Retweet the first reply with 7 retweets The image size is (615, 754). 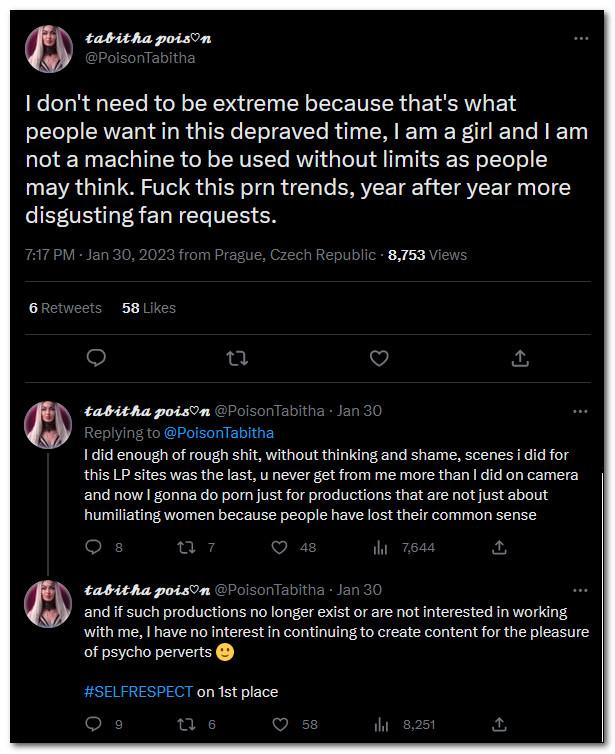click(186, 547)
